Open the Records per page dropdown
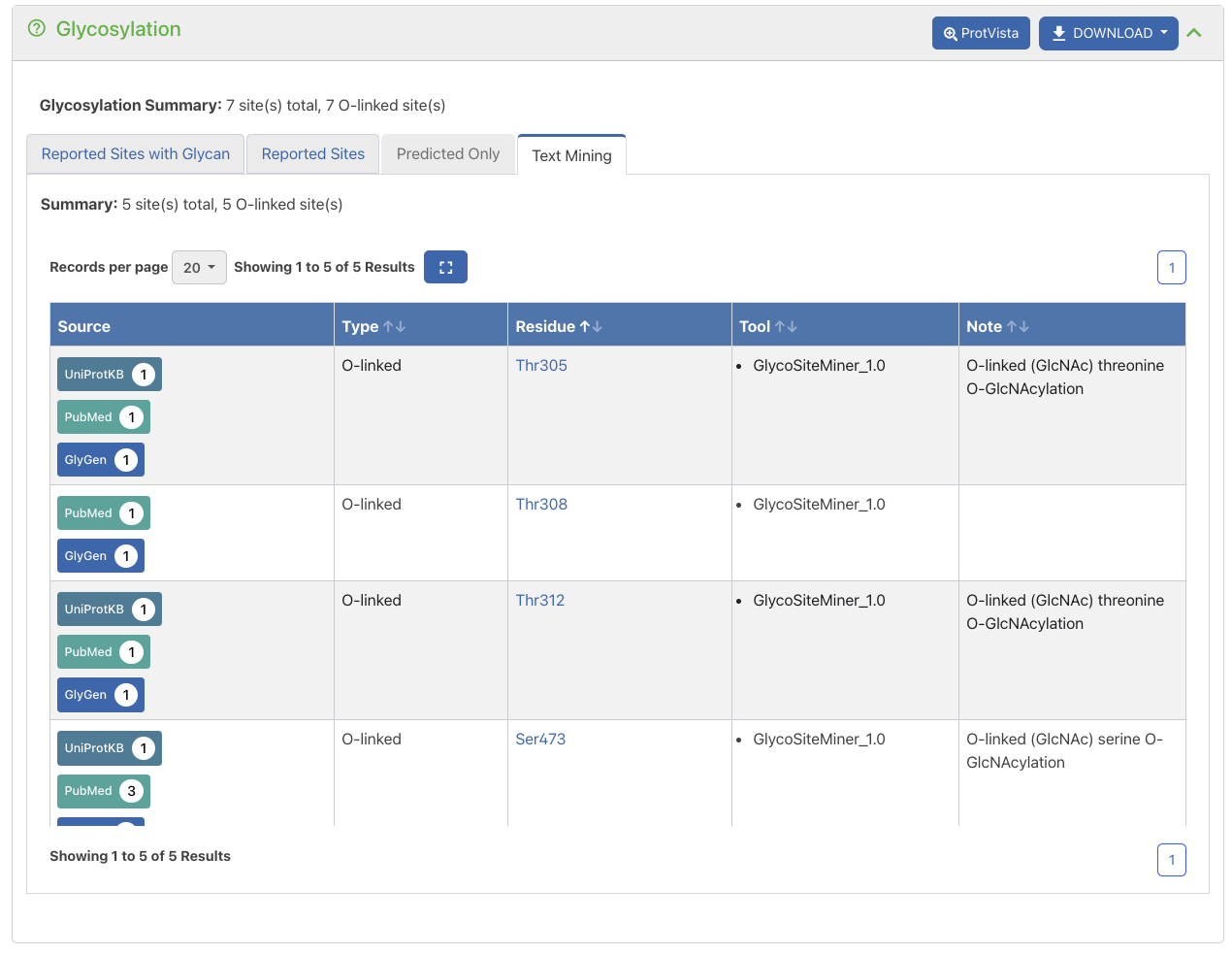1232x956 pixels. point(199,268)
